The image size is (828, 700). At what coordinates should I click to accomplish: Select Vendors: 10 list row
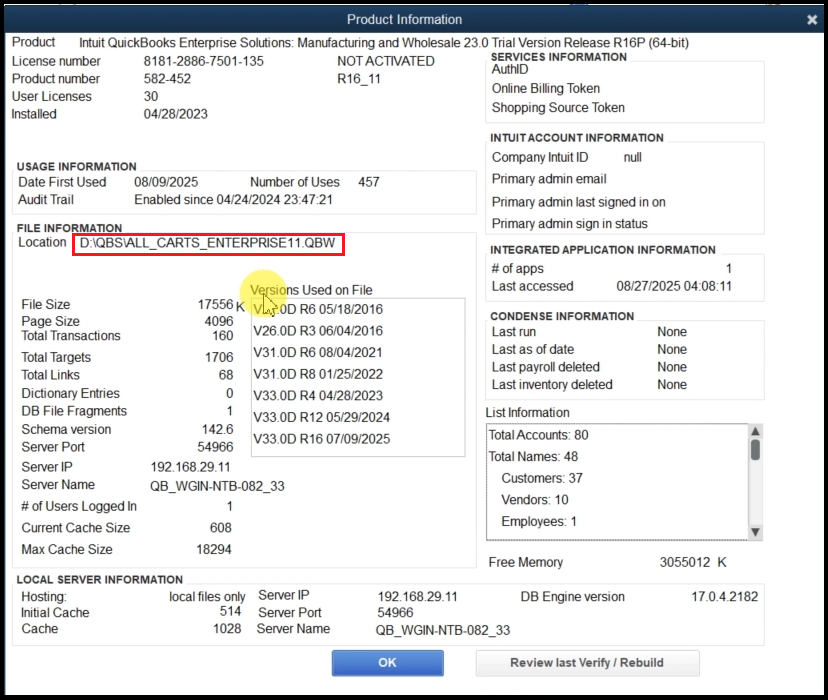(535, 500)
